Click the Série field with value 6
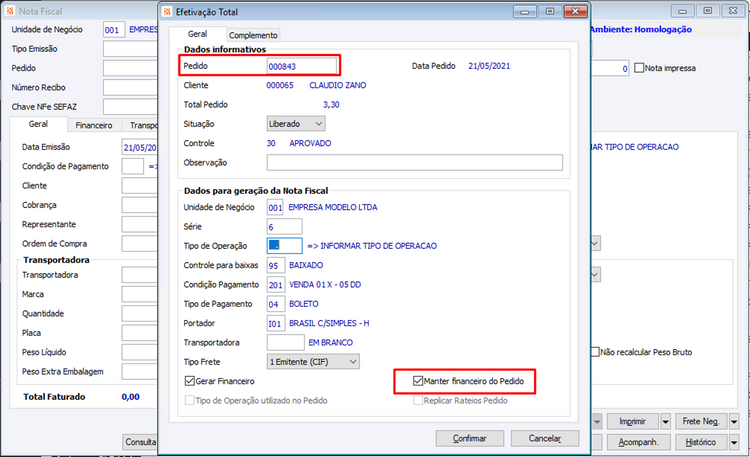Screen dimensions: 750x457 point(285,227)
